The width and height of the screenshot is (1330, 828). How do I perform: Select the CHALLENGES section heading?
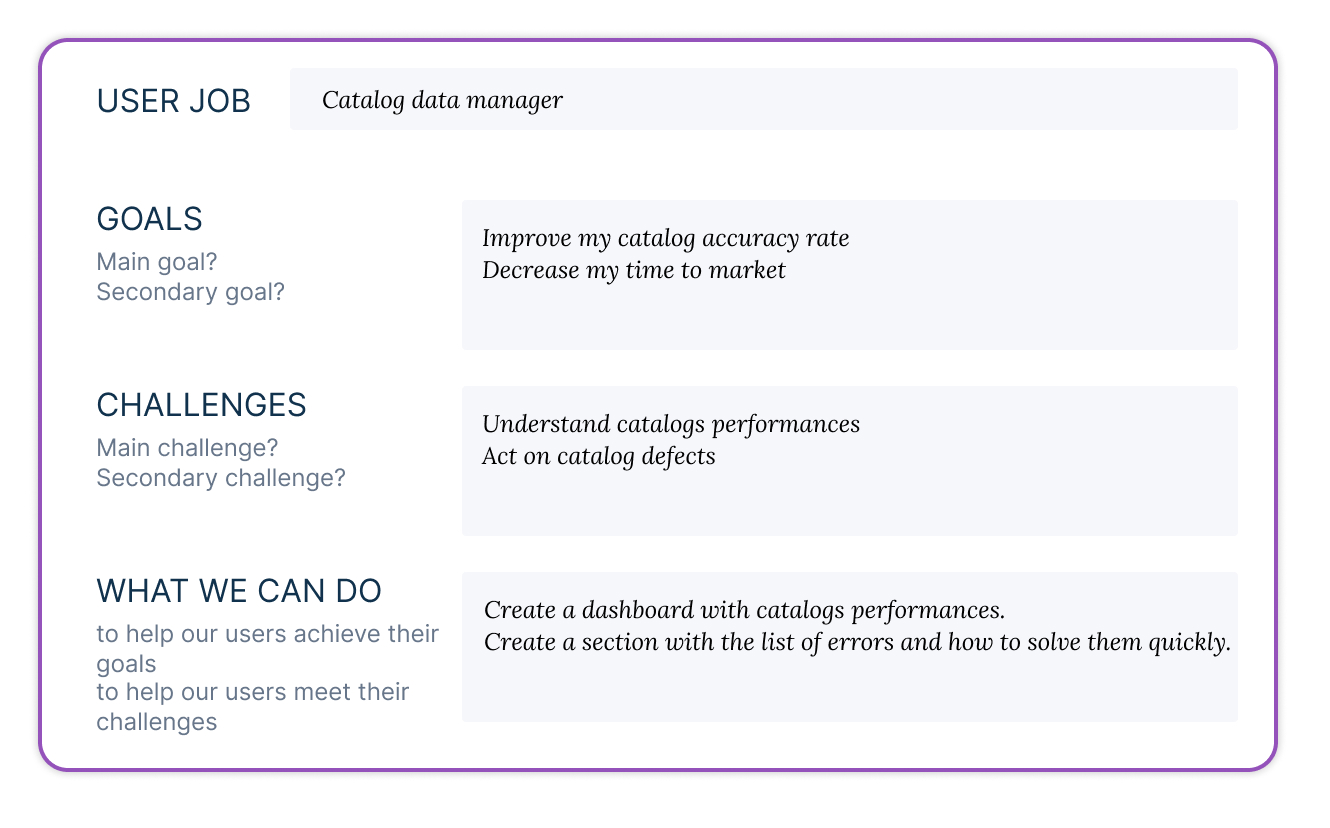(201, 405)
